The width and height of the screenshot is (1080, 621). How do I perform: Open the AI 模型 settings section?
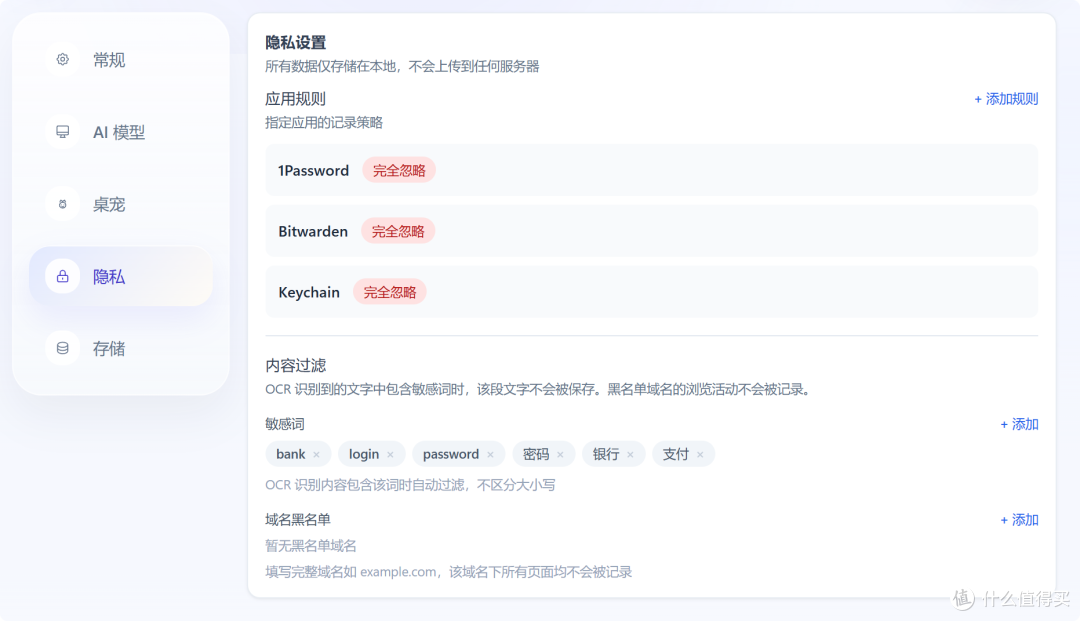(x=121, y=131)
